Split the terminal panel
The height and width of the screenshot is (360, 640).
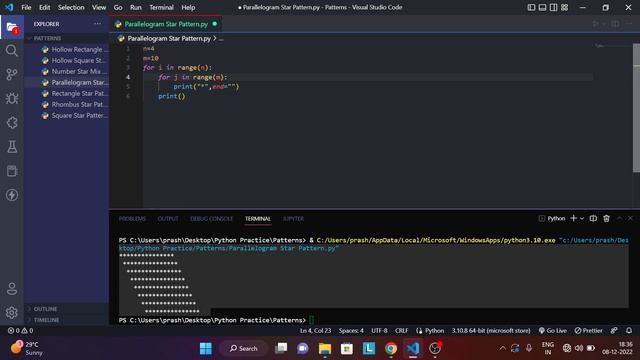click(593, 218)
